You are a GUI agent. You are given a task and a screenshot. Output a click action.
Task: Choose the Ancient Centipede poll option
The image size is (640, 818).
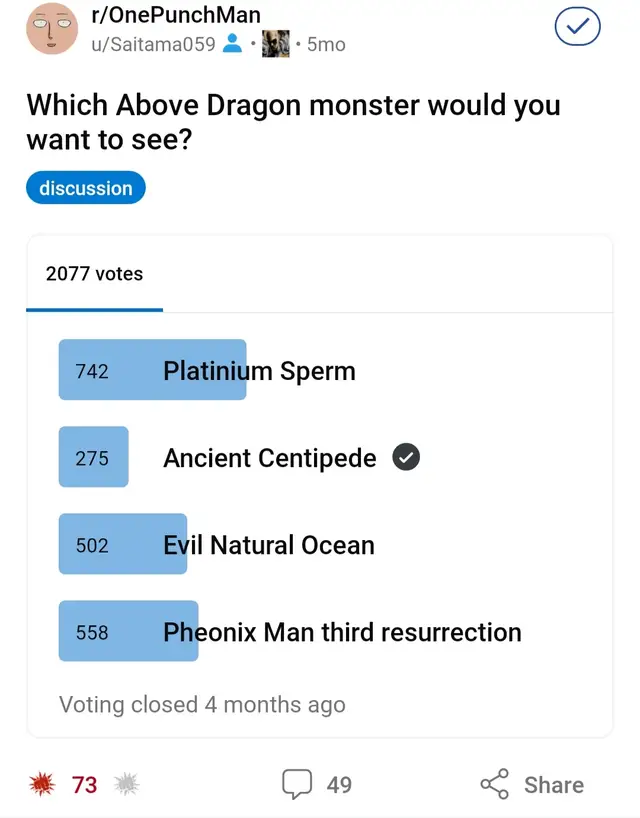(x=269, y=458)
